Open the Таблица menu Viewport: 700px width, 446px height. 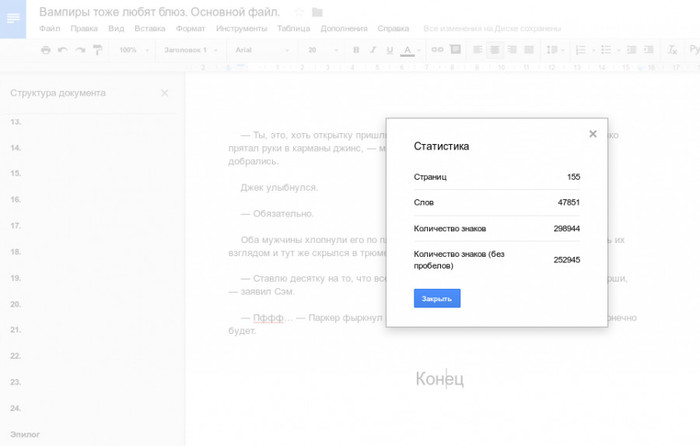click(x=294, y=29)
